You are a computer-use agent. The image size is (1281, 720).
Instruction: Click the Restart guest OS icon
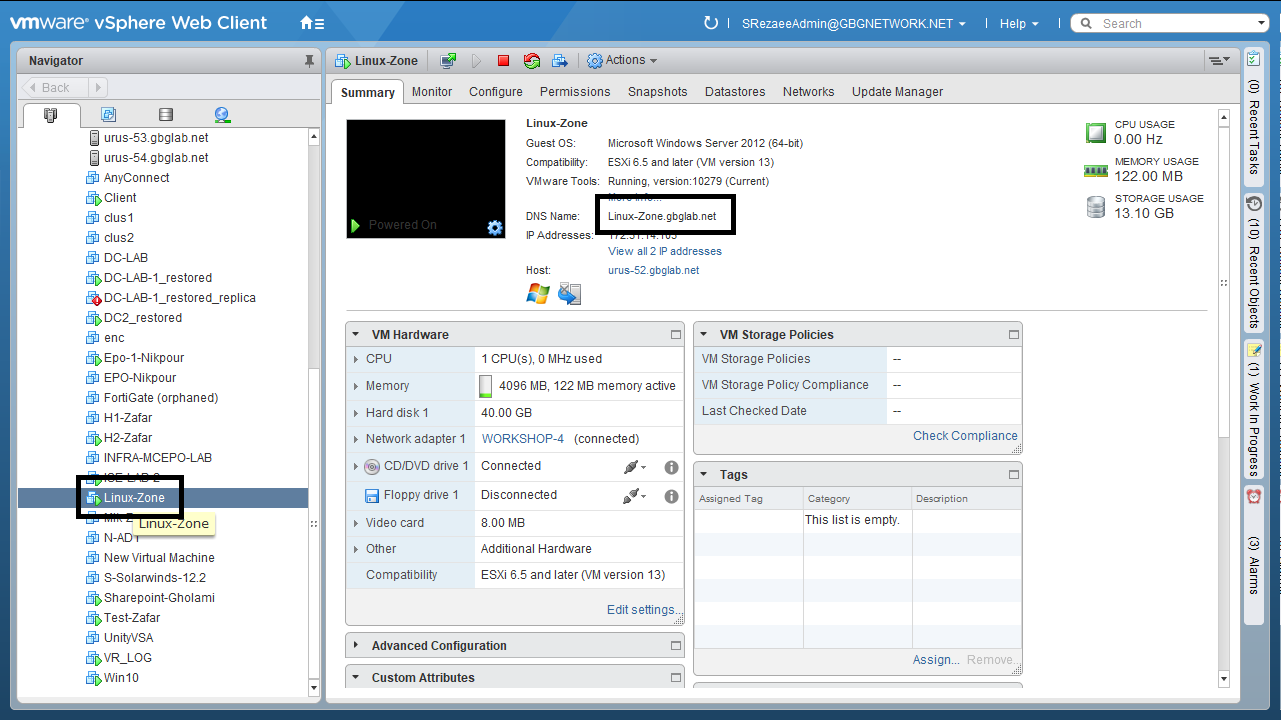coord(531,61)
